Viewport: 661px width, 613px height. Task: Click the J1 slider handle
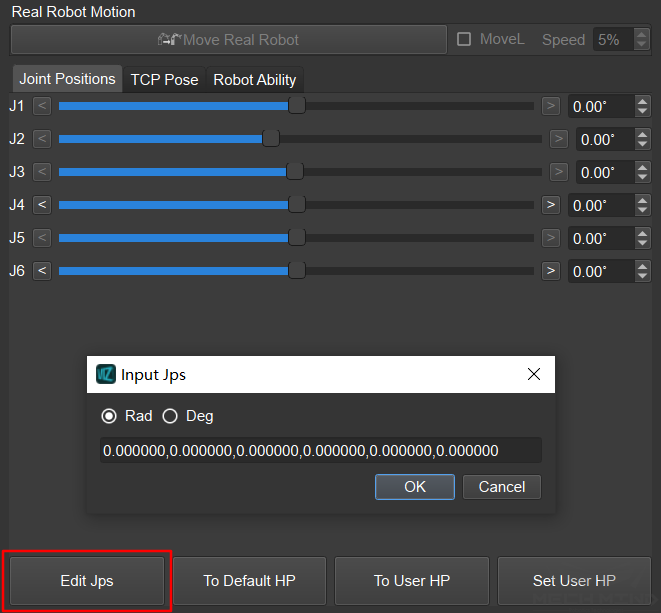(297, 106)
